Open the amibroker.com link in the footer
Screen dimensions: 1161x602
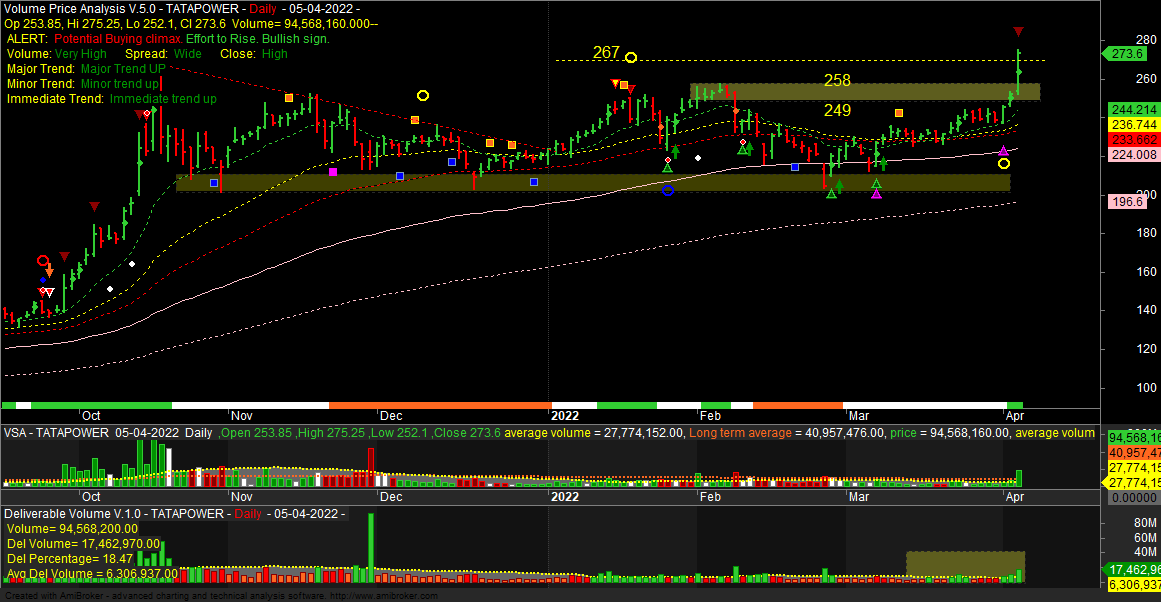click(384, 596)
